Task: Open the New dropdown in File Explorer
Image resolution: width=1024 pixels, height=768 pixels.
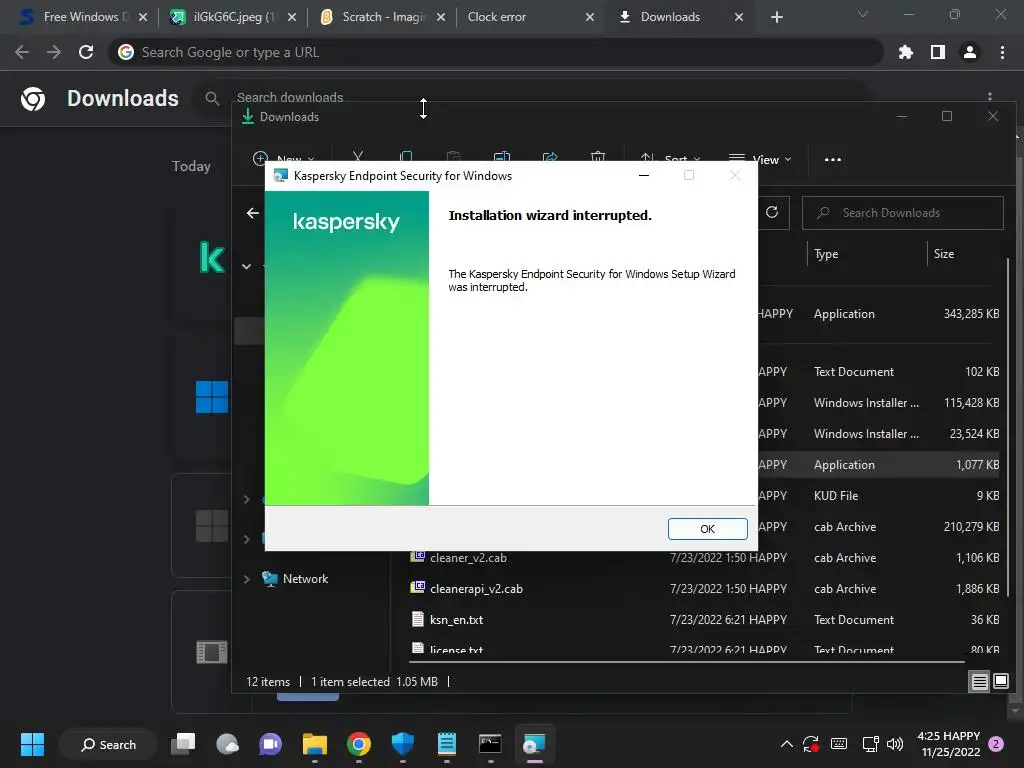Action: [x=283, y=159]
